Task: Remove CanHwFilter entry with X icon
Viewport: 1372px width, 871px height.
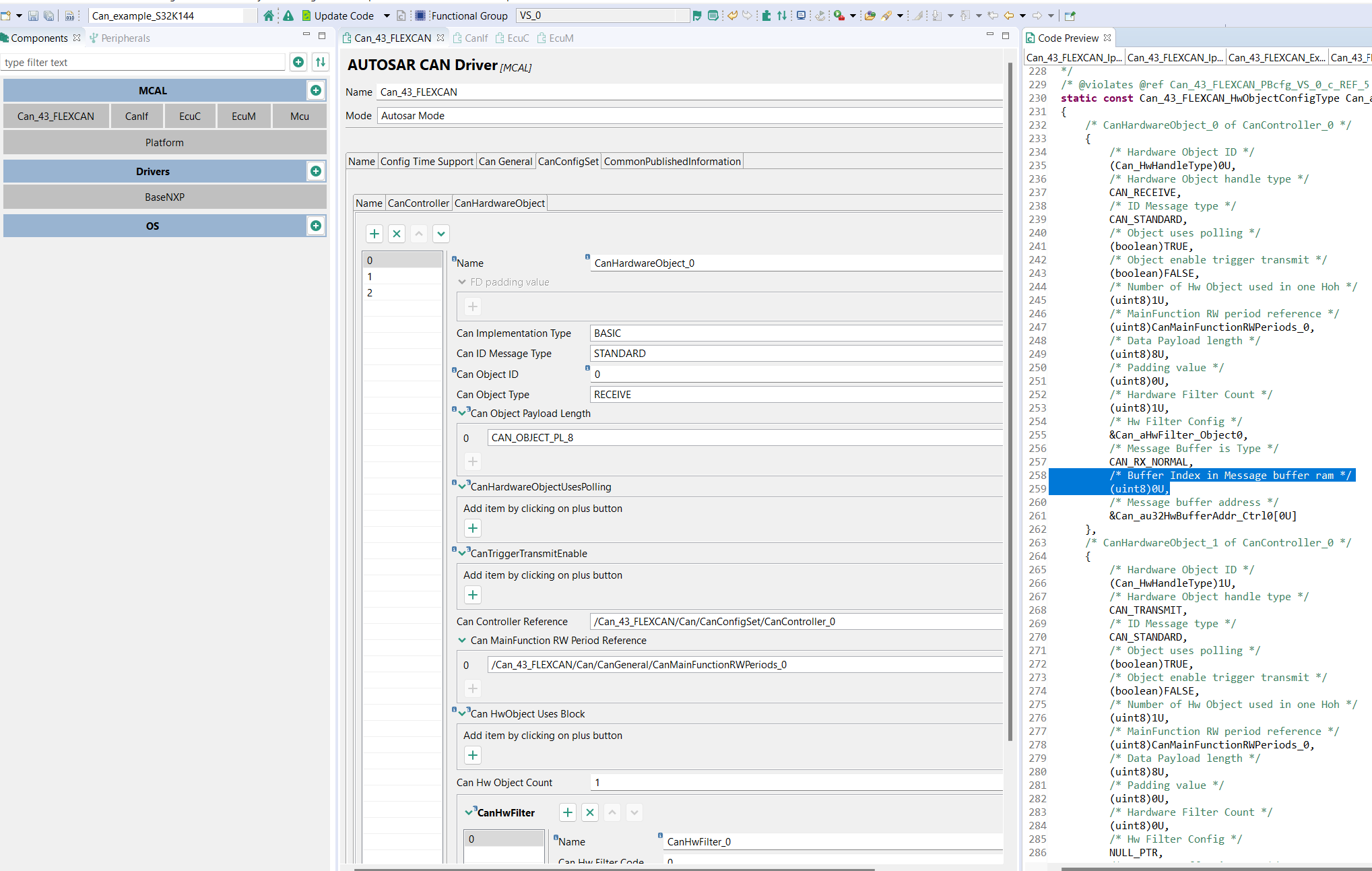Action: pos(590,812)
